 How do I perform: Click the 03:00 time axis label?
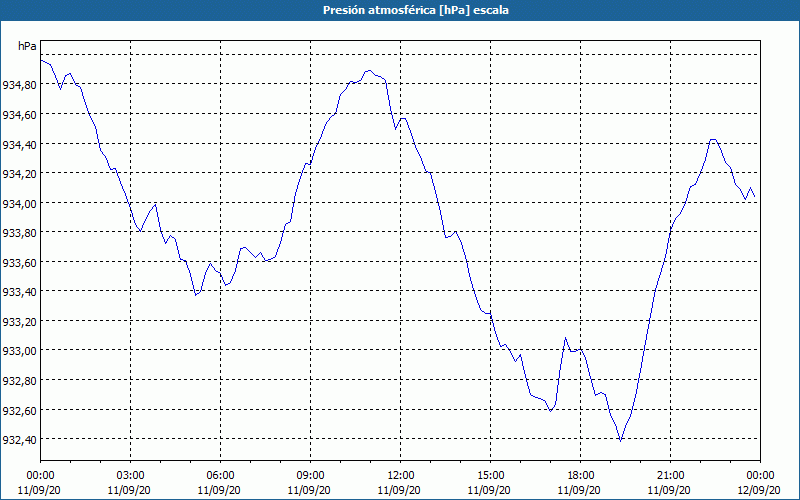point(131,476)
